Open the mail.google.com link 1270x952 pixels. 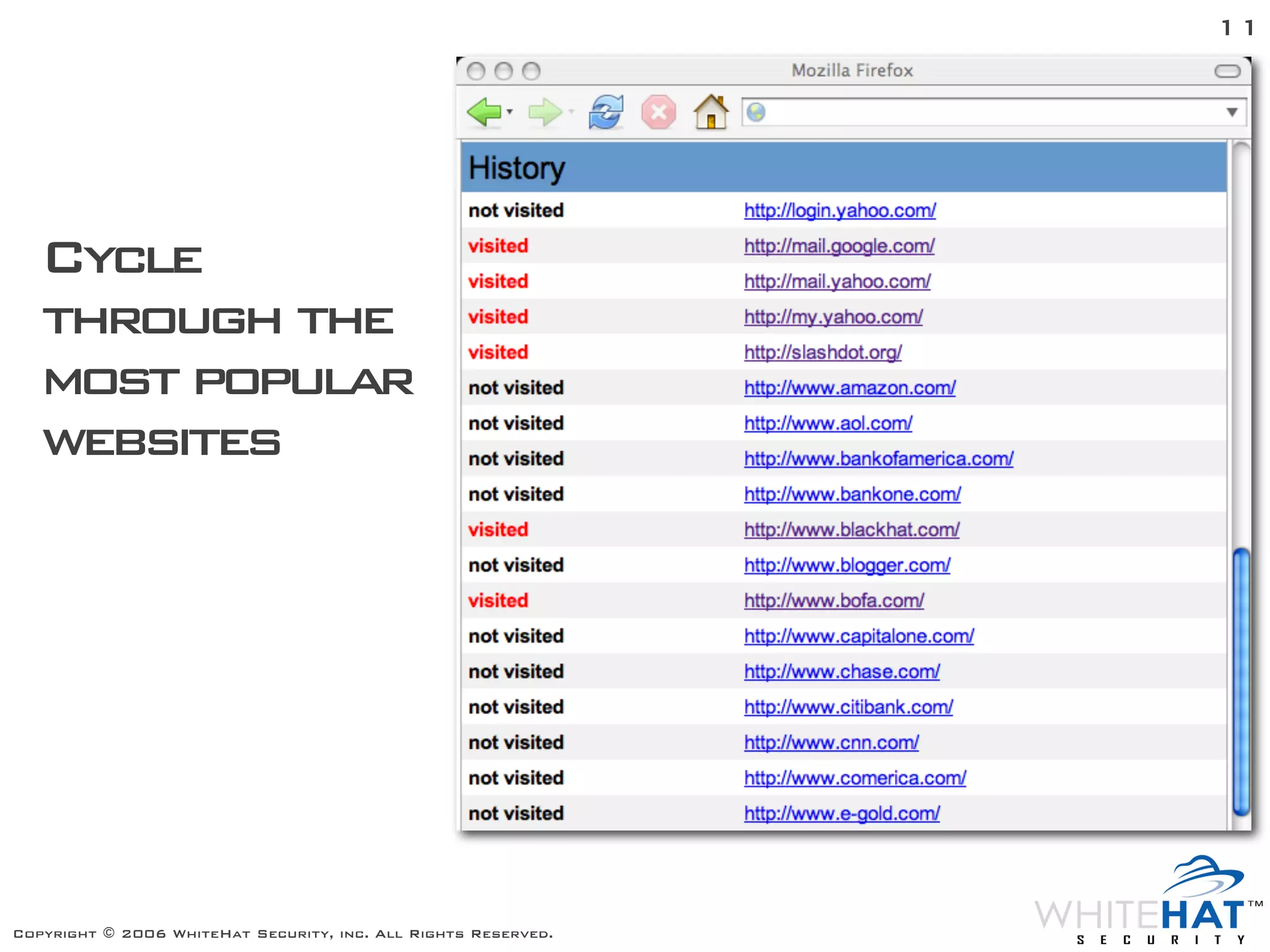point(839,246)
